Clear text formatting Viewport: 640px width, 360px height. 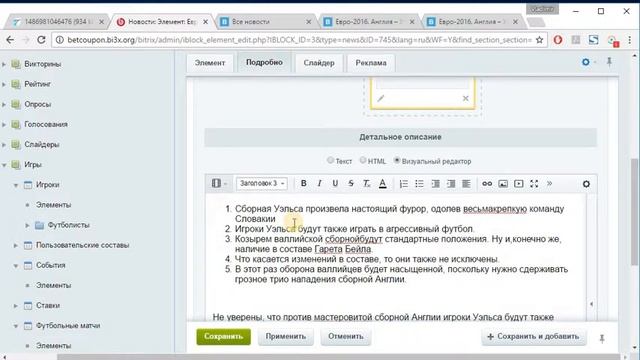[367, 184]
